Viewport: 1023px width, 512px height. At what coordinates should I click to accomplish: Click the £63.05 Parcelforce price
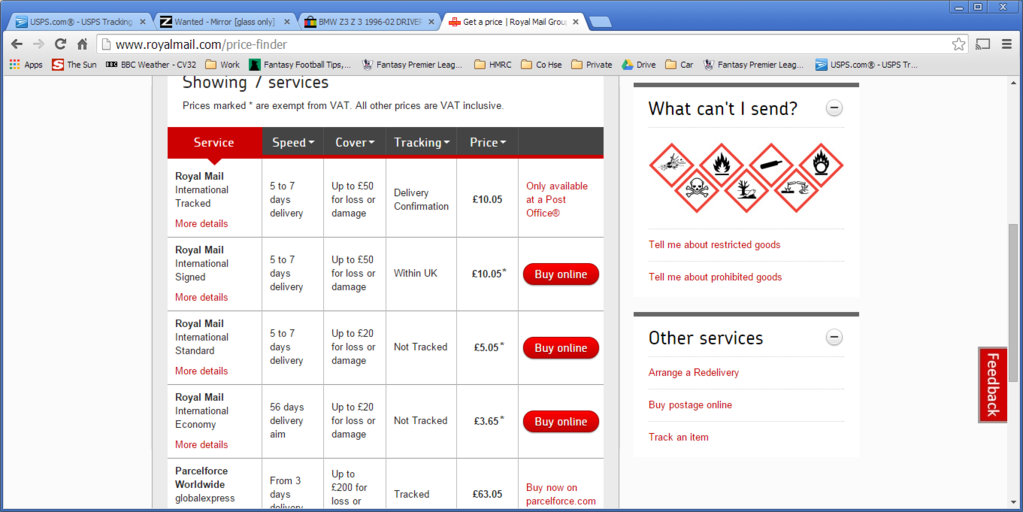[x=487, y=494]
